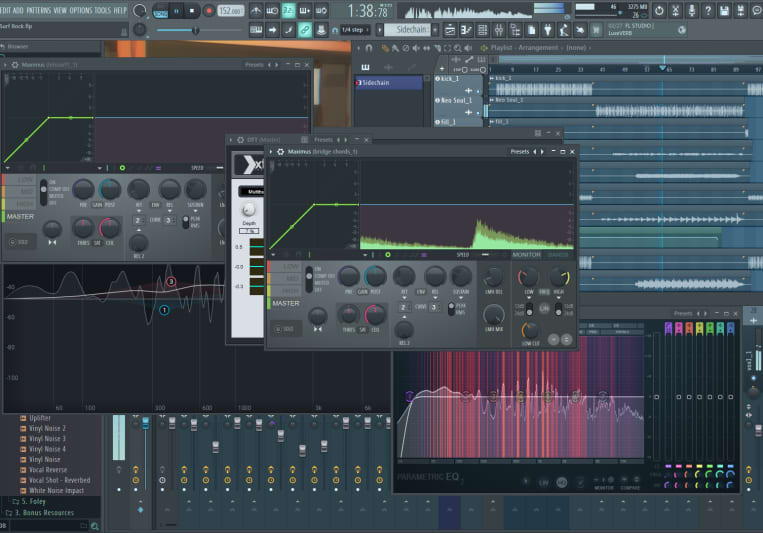Select the LOW band in front Maximus
Screen dimensions: 763x533
tap(286, 267)
